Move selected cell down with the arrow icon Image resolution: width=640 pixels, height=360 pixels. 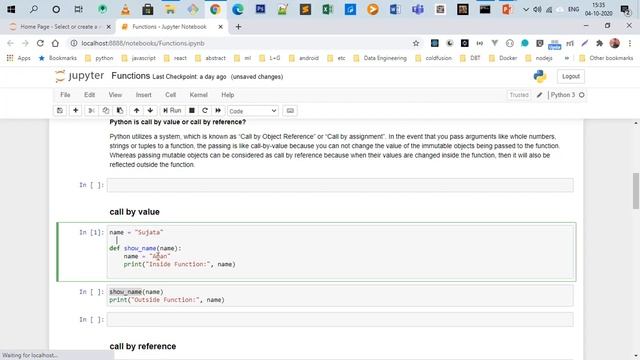150,111
